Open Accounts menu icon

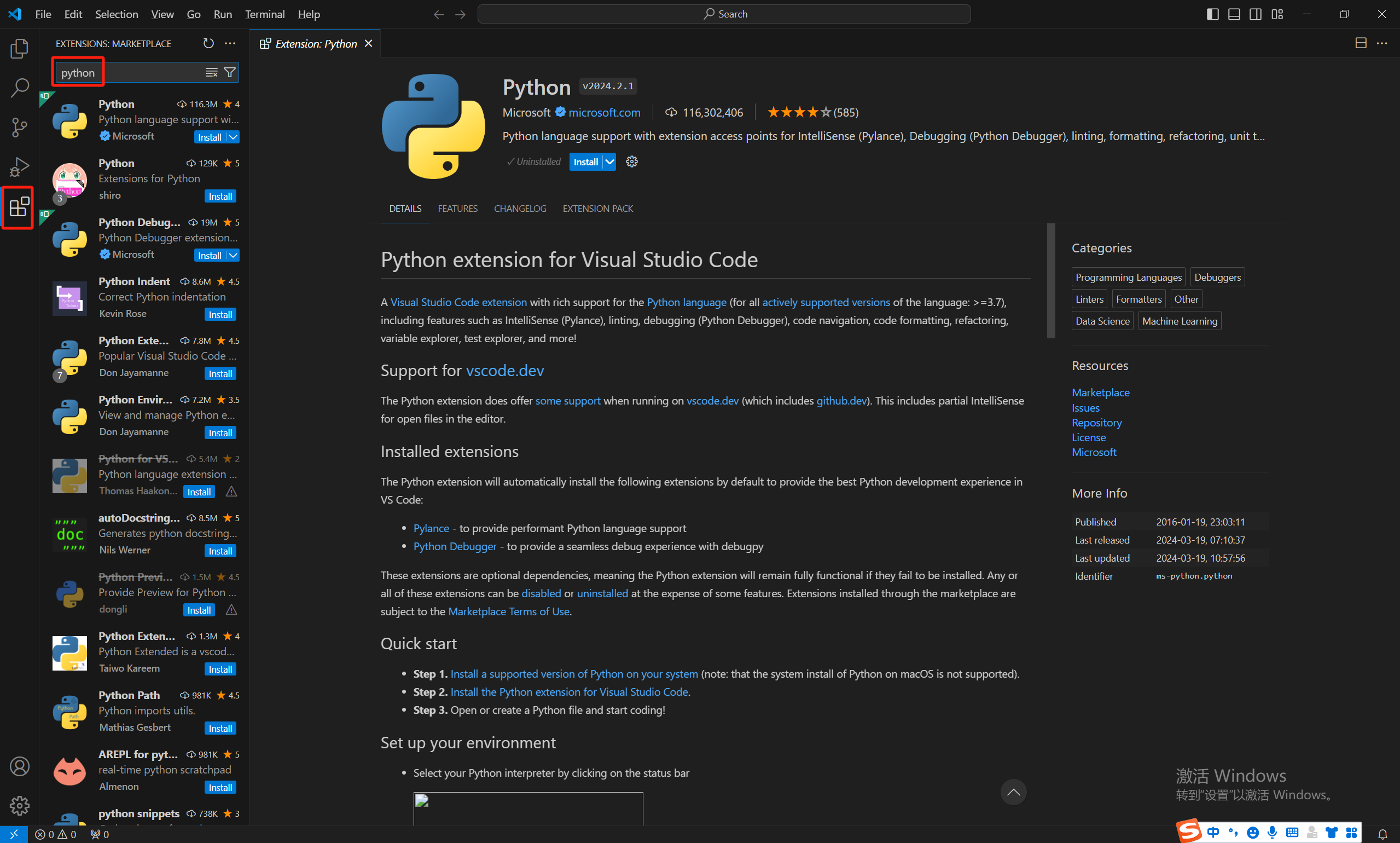click(19, 766)
